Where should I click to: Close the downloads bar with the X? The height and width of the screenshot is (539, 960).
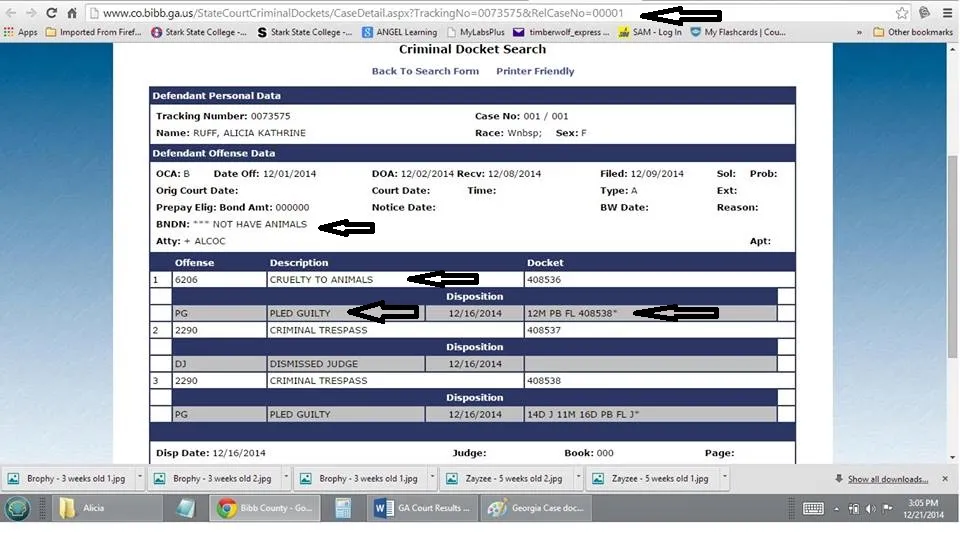(945, 478)
